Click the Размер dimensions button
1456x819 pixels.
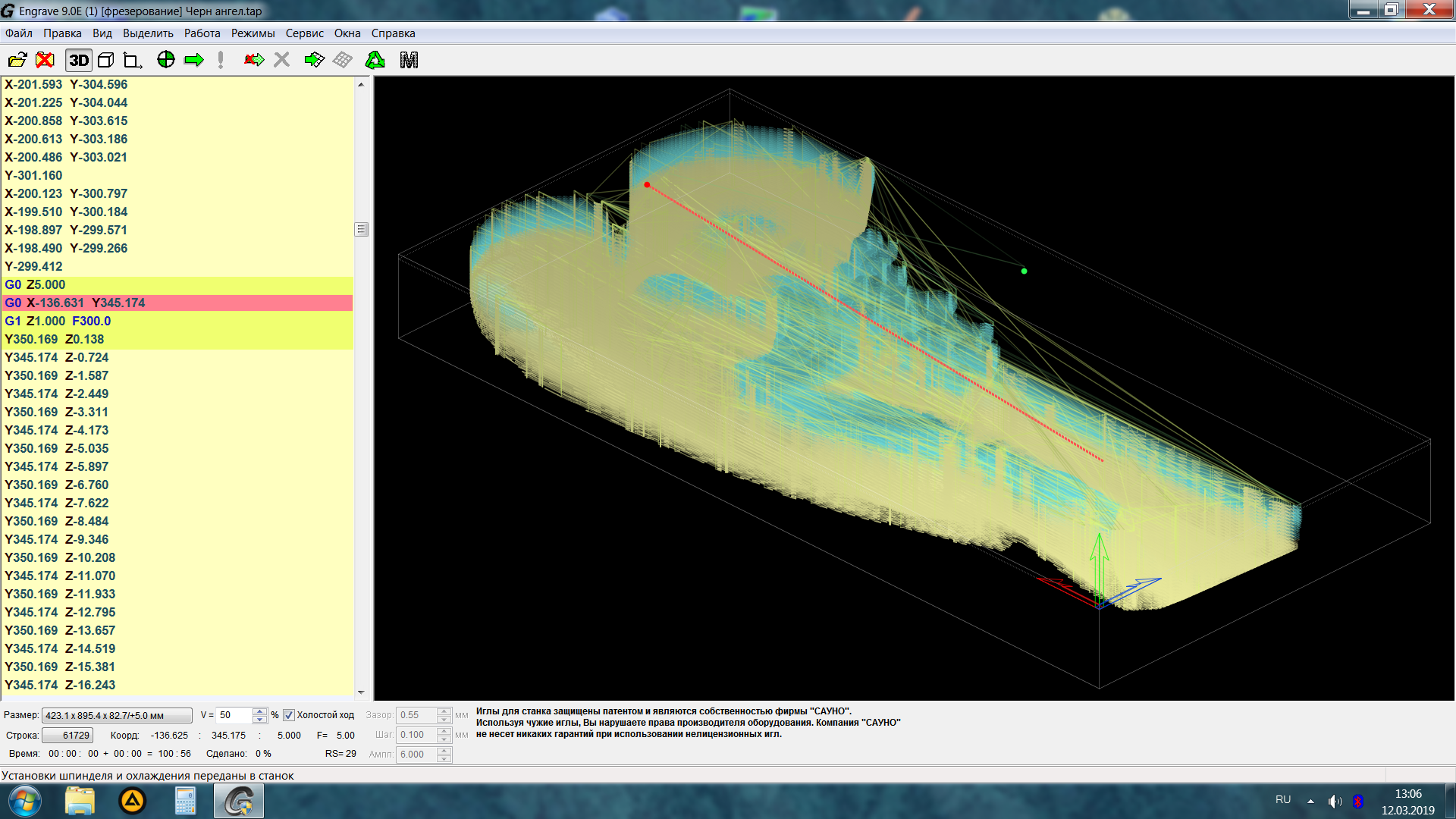point(117,715)
